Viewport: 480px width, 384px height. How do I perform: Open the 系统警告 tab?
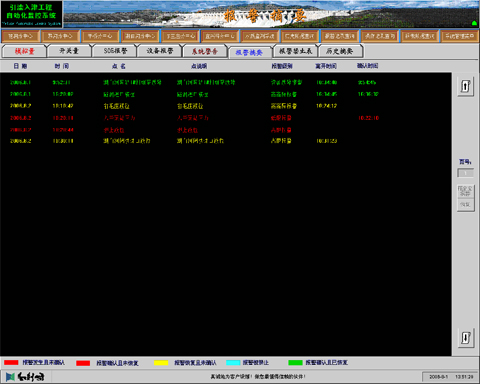coord(205,51)
